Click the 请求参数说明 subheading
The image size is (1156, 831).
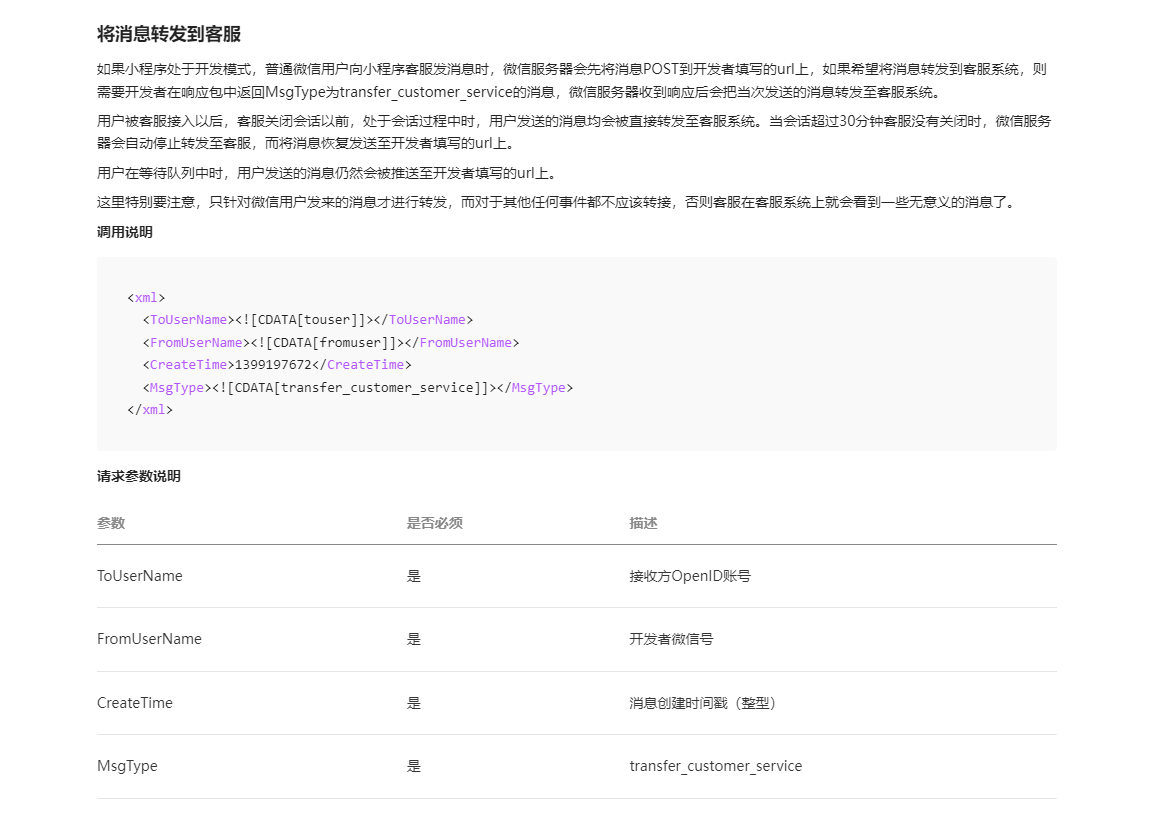point(139,476)
